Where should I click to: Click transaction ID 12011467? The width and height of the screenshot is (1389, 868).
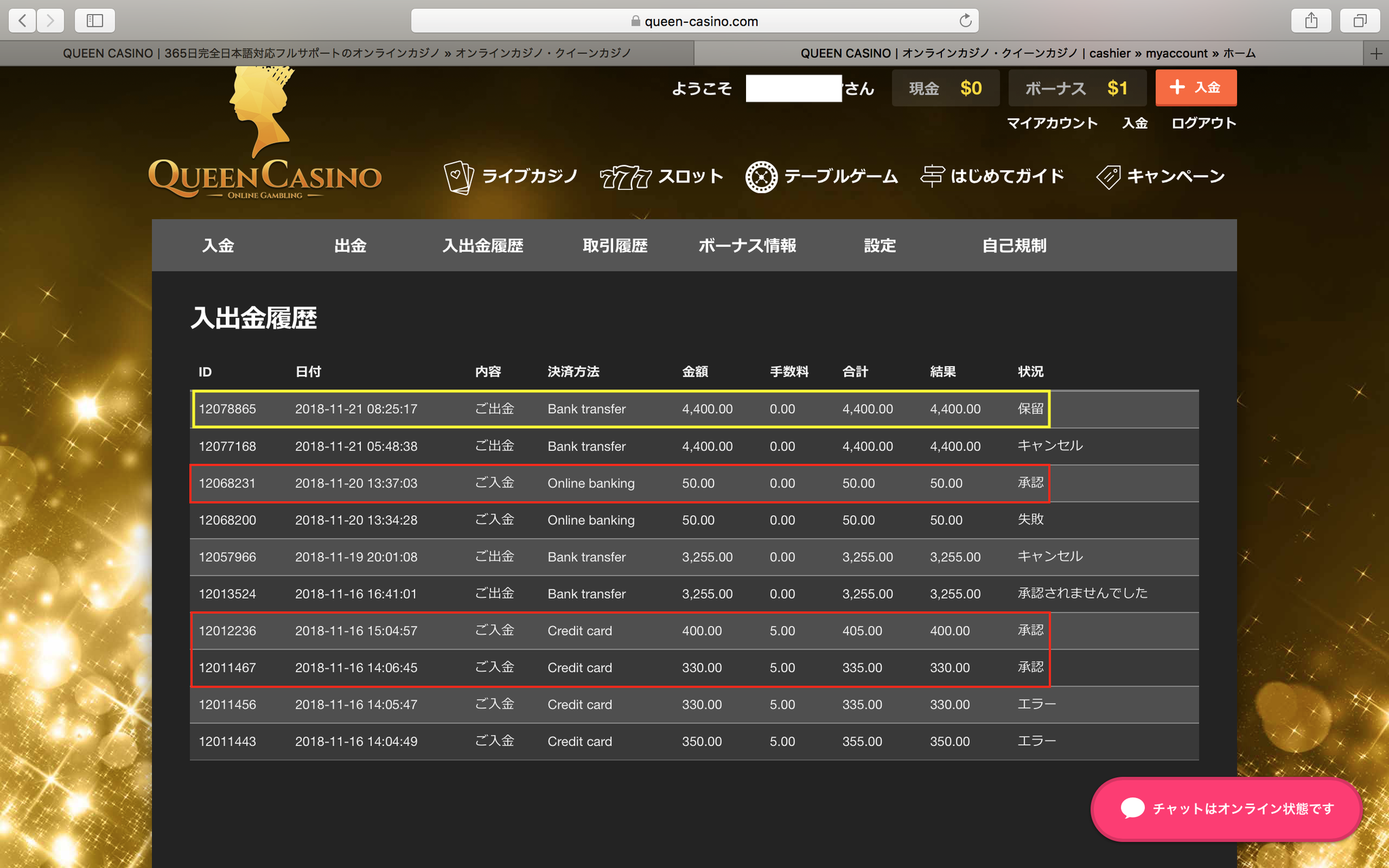[227, 668]
